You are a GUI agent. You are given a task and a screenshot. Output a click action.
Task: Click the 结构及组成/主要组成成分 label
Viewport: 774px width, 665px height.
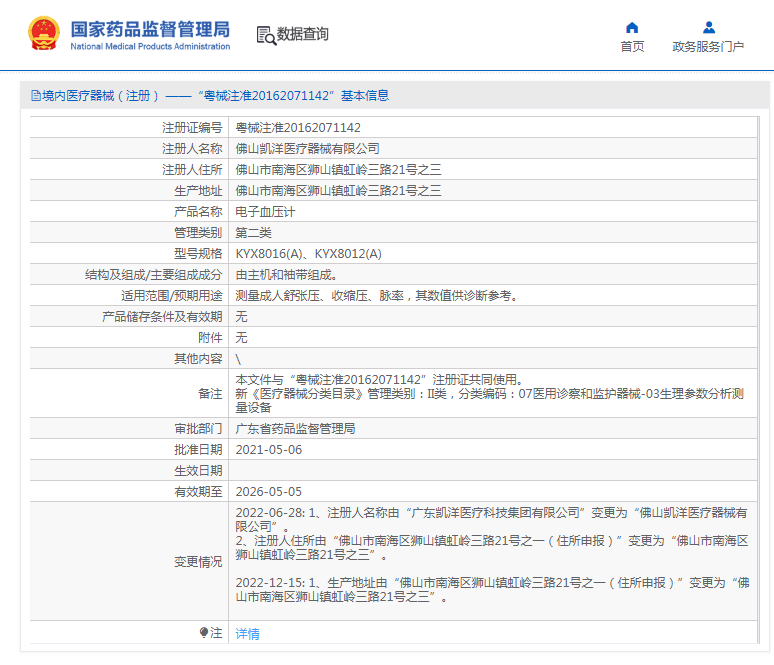click(x=154, y=274)
